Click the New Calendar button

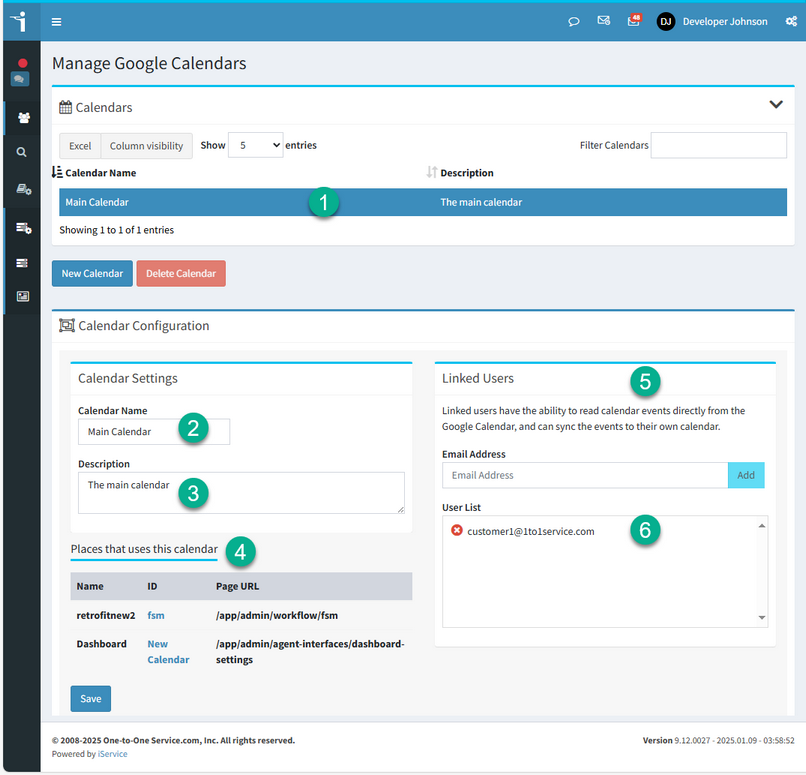point(92,274)
